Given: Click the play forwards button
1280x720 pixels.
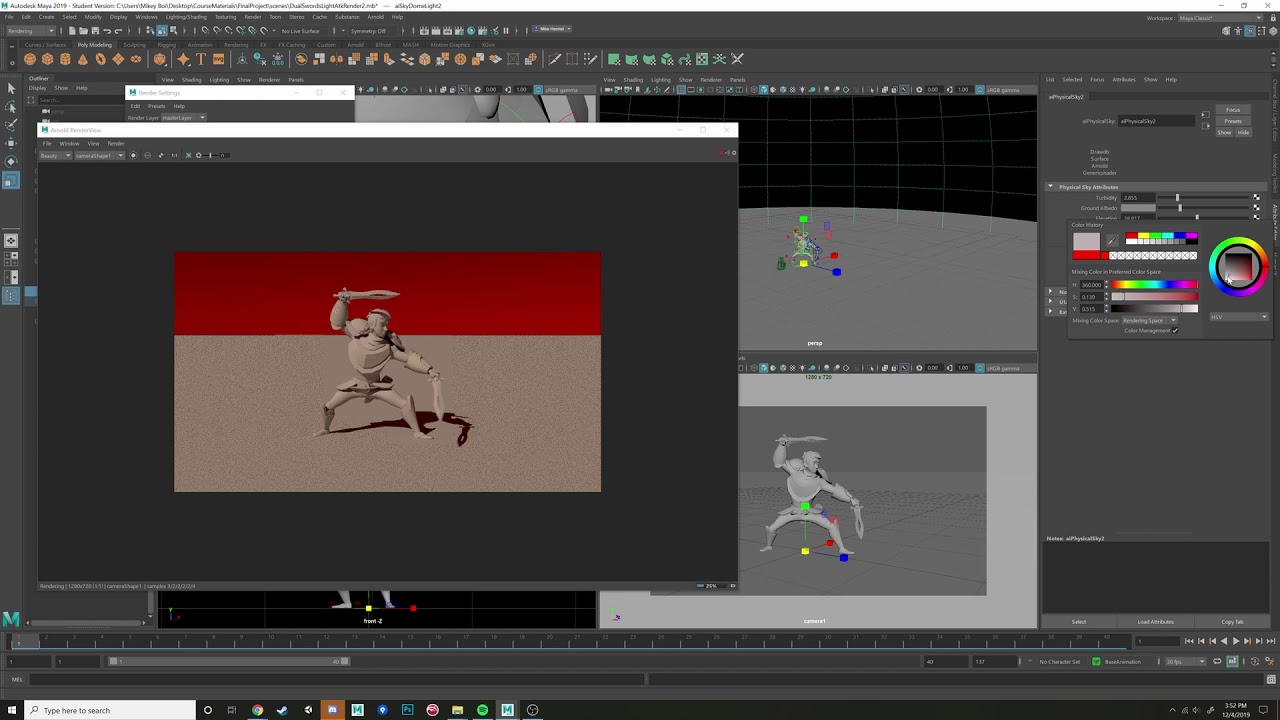Looking at the screenshot, I should click(1236, 641).
